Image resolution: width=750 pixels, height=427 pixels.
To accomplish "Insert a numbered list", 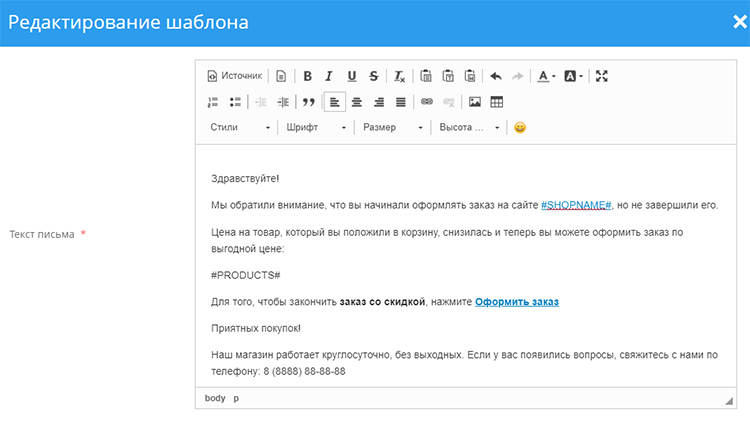I will pos(213,102).
